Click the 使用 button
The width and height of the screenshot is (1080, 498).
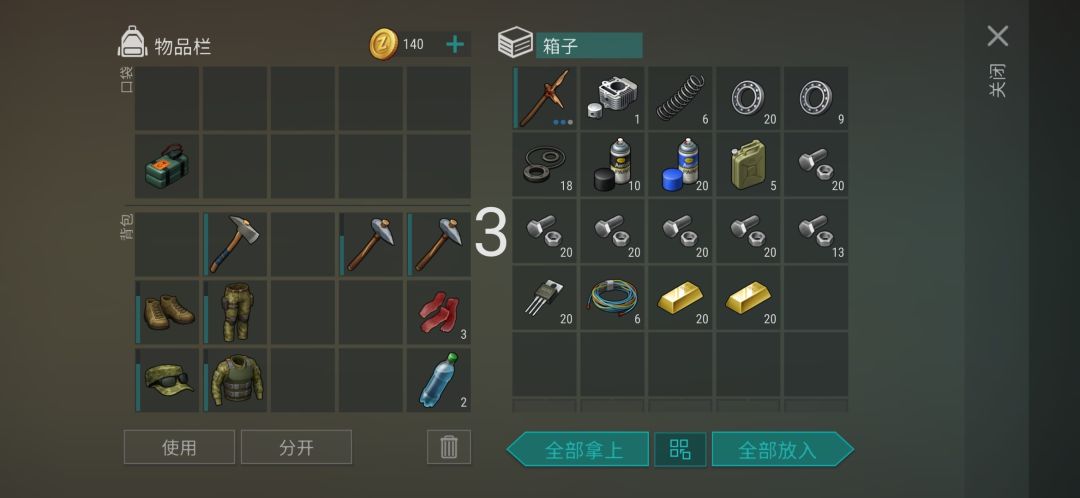click(x=179, y=447)
